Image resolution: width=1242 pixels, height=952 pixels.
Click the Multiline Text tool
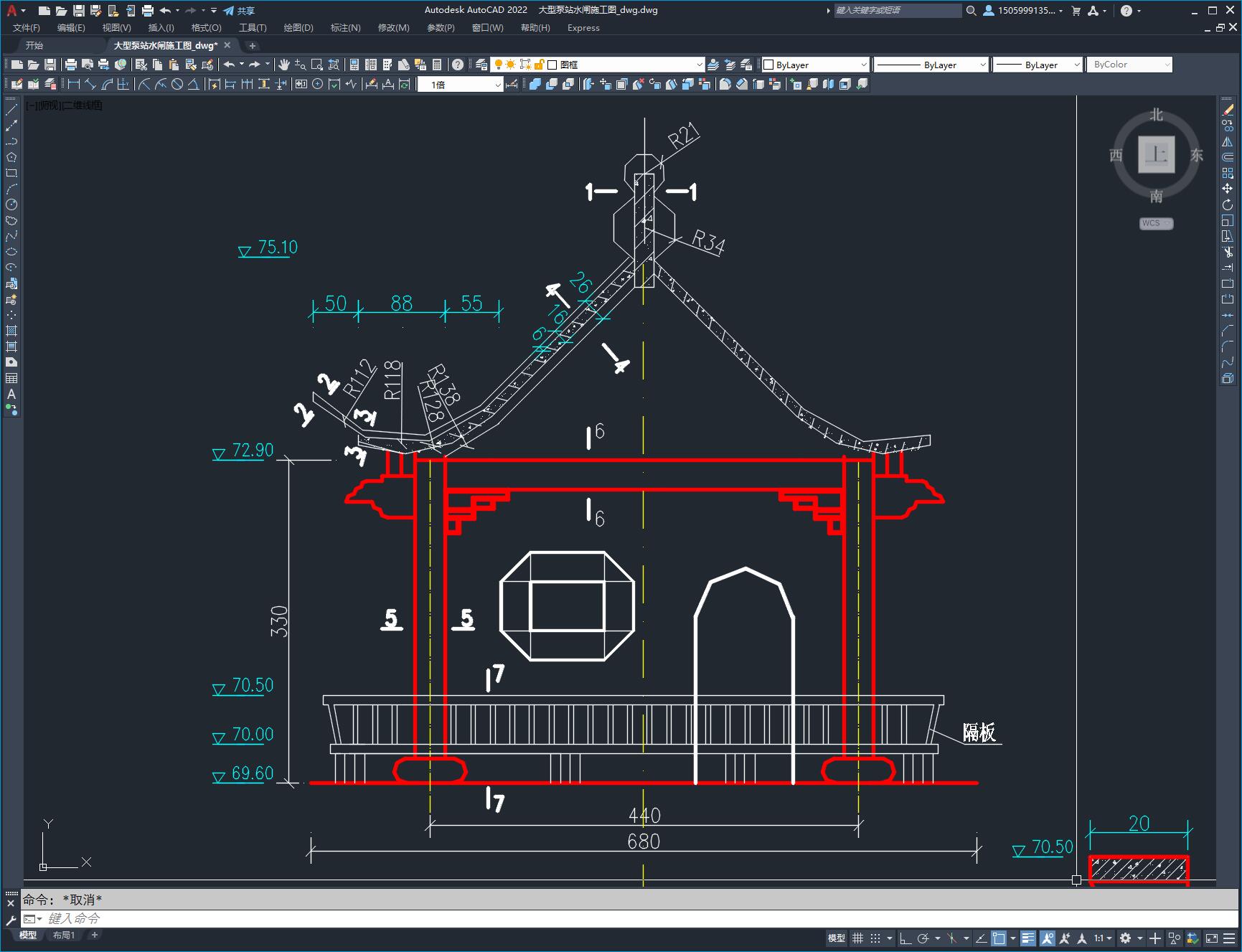click(11, 394)
